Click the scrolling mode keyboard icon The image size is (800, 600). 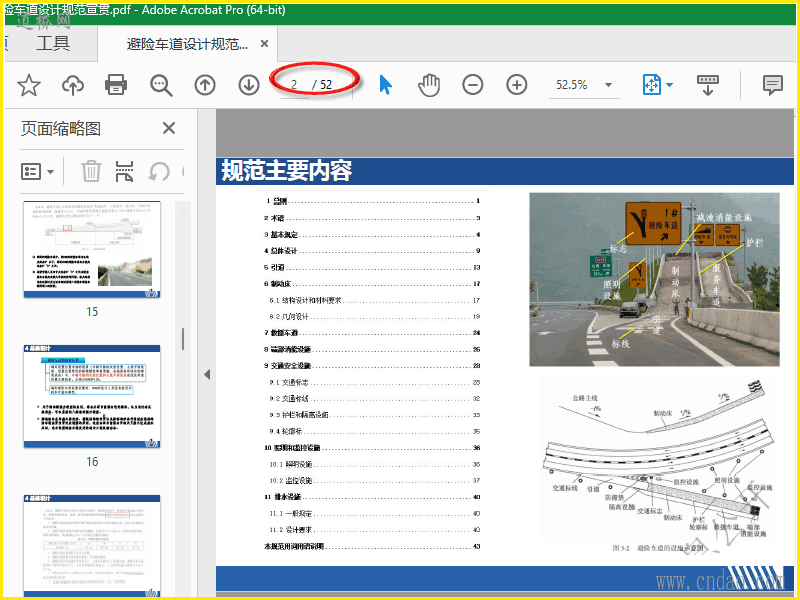point(708,85)
